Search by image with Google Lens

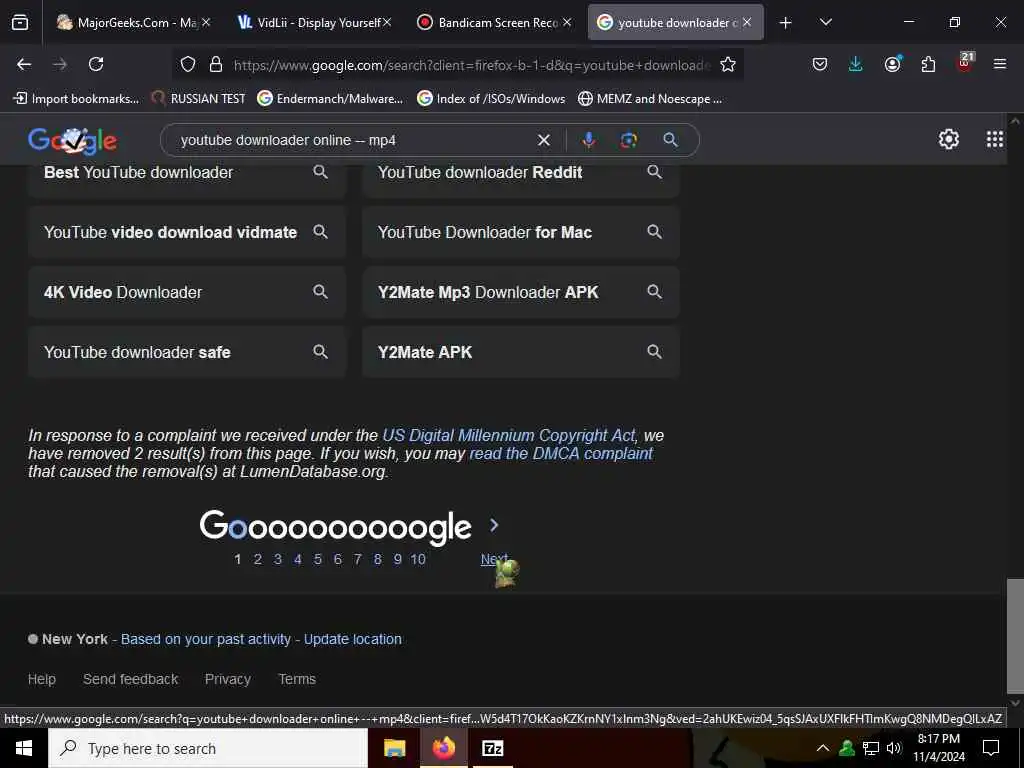(x=628, y=140)
